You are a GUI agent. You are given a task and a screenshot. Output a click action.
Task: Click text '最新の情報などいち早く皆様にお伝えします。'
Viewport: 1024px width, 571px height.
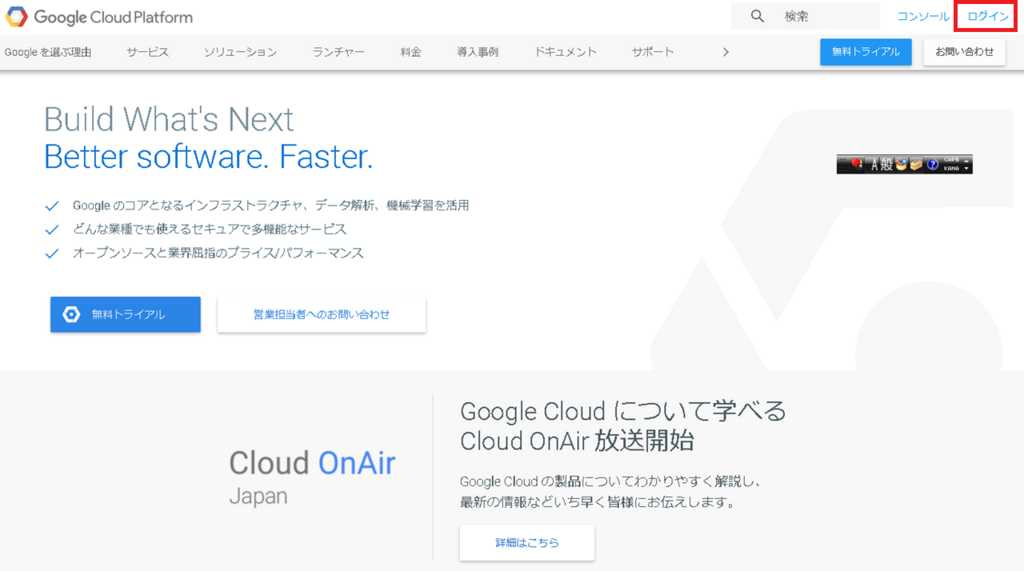coord(598,502)
